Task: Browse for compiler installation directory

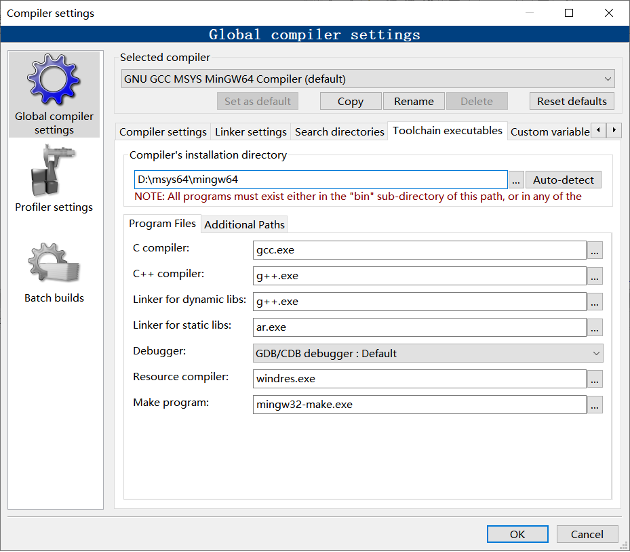Action: pyautogui.click(x=515, y=180)
